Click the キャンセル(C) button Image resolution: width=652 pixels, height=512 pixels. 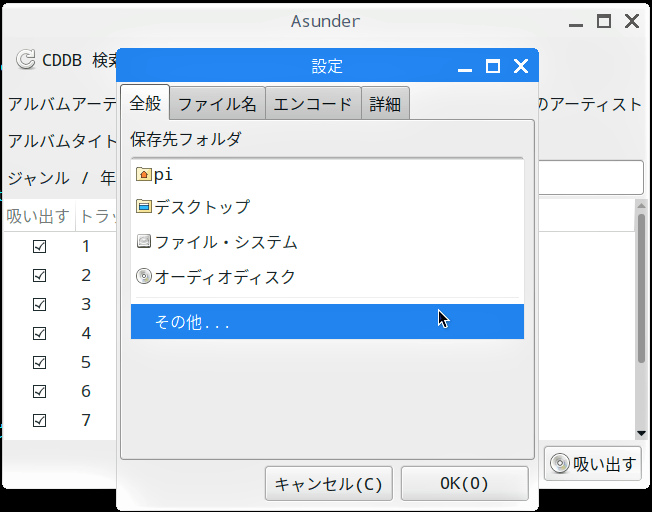coord(328,483)
